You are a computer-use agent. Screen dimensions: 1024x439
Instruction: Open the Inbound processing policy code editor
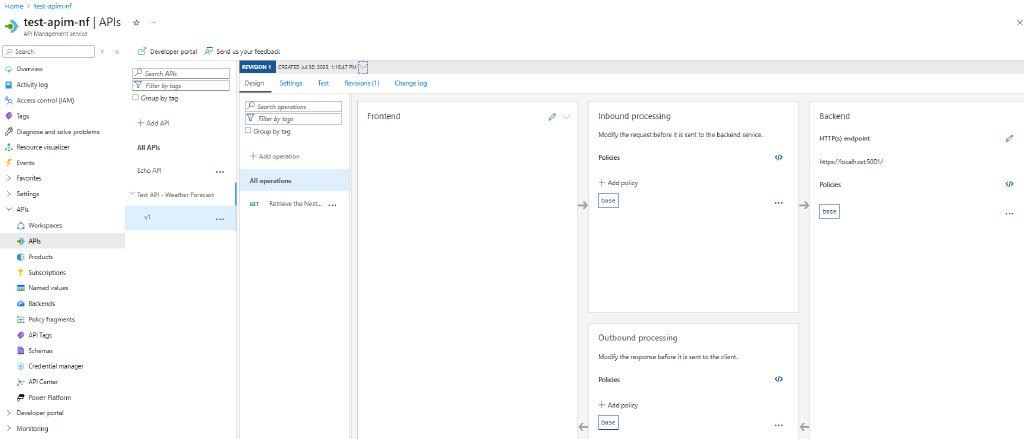[778, 157]
